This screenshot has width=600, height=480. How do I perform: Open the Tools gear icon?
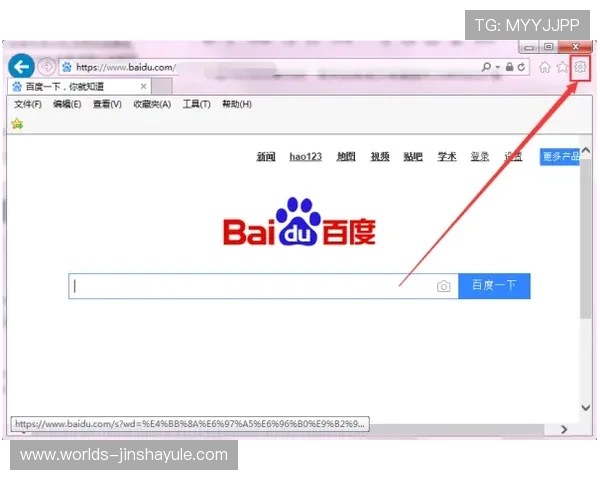click(580, 67)
